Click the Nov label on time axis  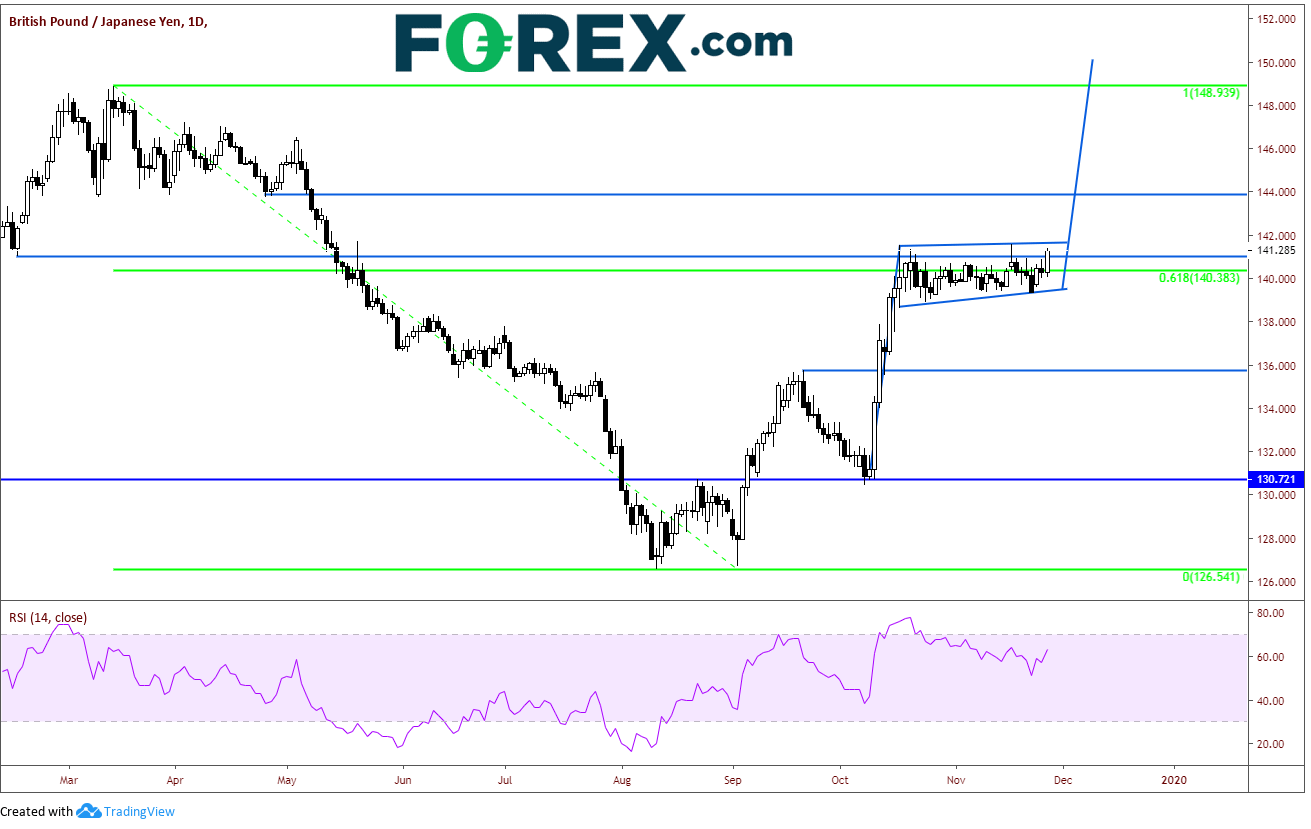click(956, 779)
